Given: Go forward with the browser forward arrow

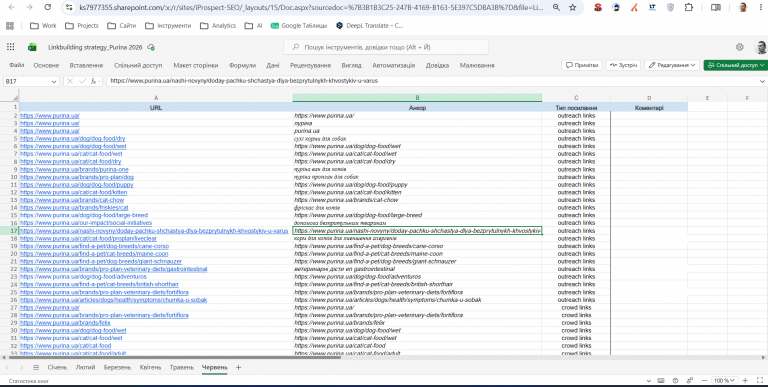Looking at the screenshot, I should click(29, 7).
